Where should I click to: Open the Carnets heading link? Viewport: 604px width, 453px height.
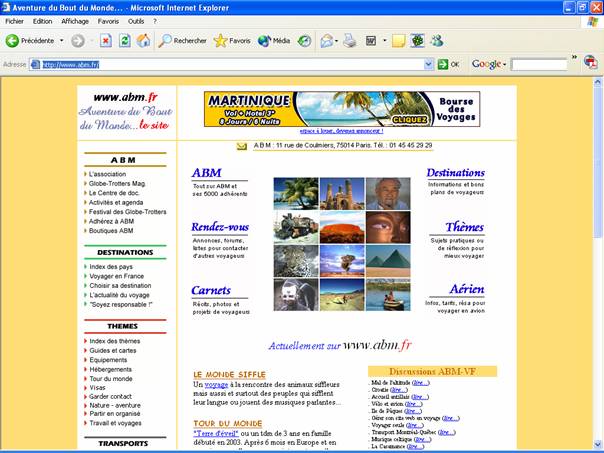[x=211, y=290]
